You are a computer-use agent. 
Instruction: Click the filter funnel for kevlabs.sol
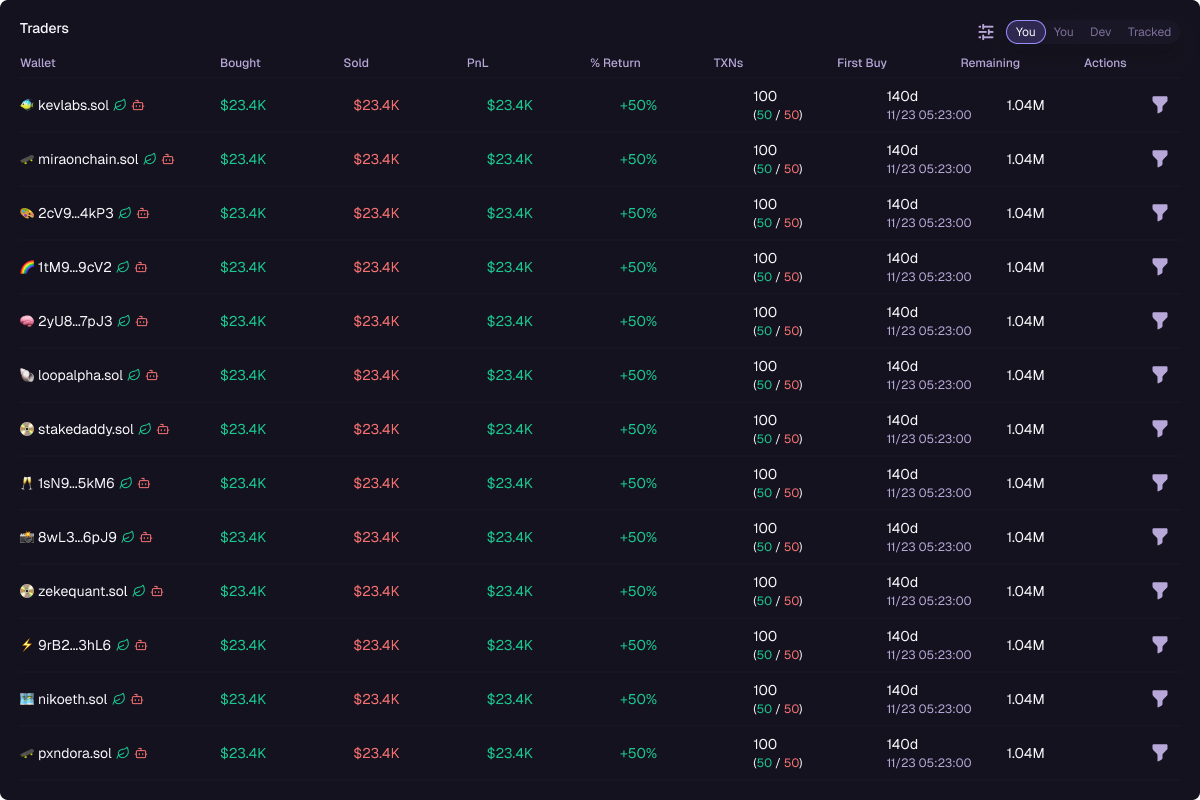tap(1160, 105)
